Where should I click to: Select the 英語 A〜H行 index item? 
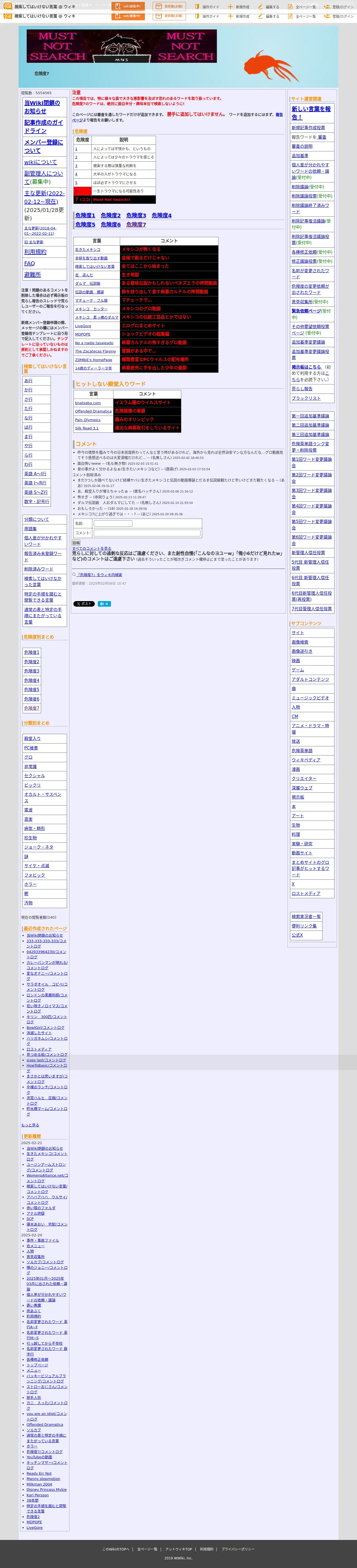(x=35, y=474)
